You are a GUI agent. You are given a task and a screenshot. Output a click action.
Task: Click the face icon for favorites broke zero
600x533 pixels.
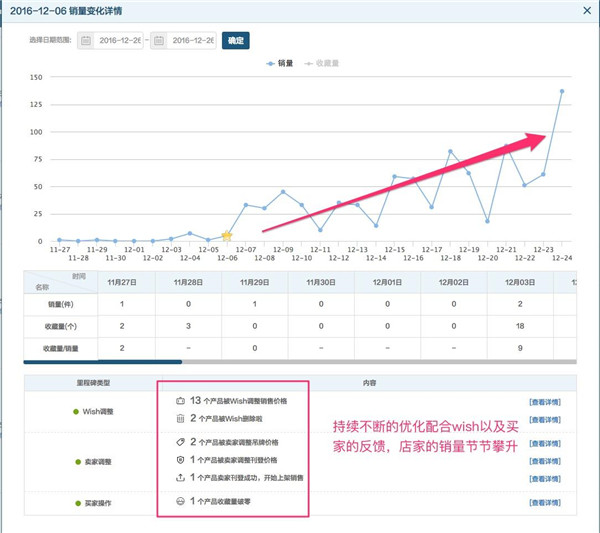coord(180,501)
